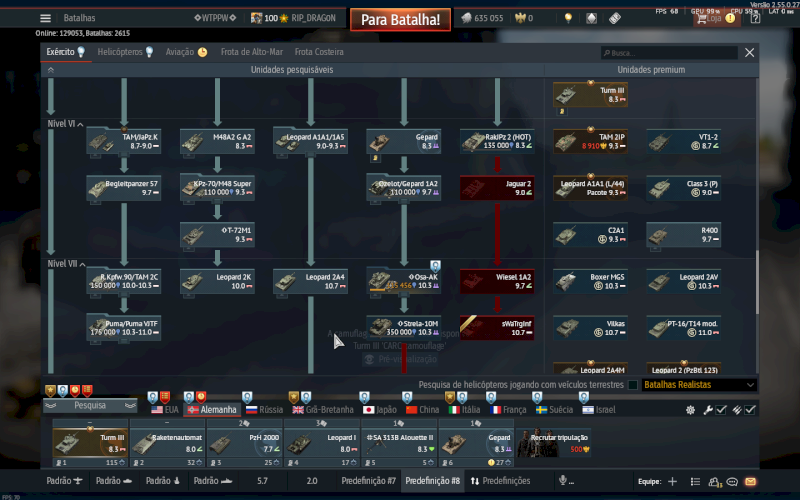Click the Batalhas game mode button
The image size is (800, 500).
click(79, 18)
